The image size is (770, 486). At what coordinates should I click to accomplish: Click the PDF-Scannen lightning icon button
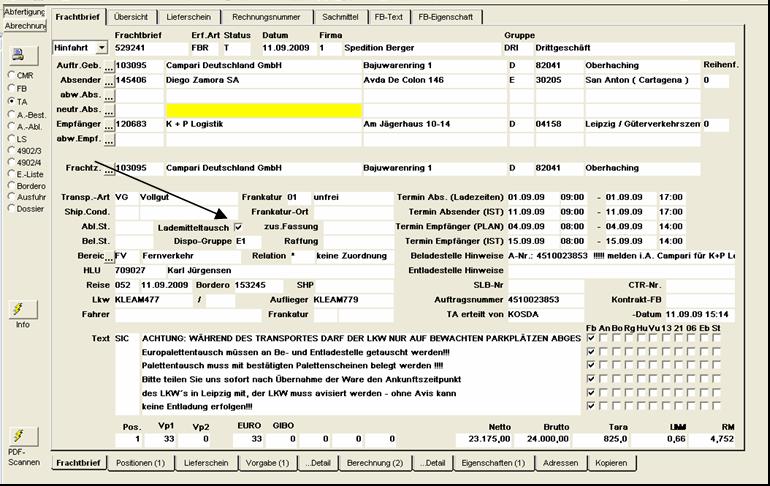[x=23, y=436]
